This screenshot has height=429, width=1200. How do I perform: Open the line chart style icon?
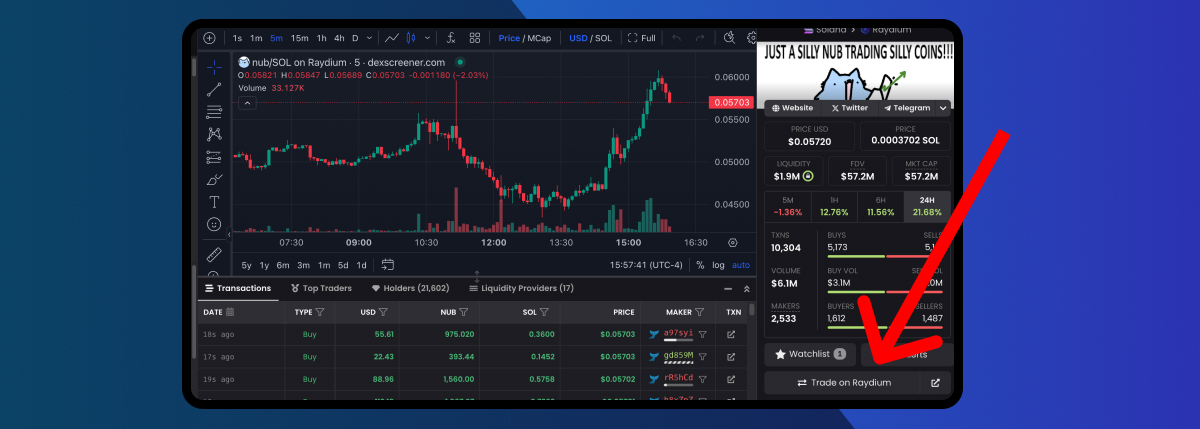392,38
